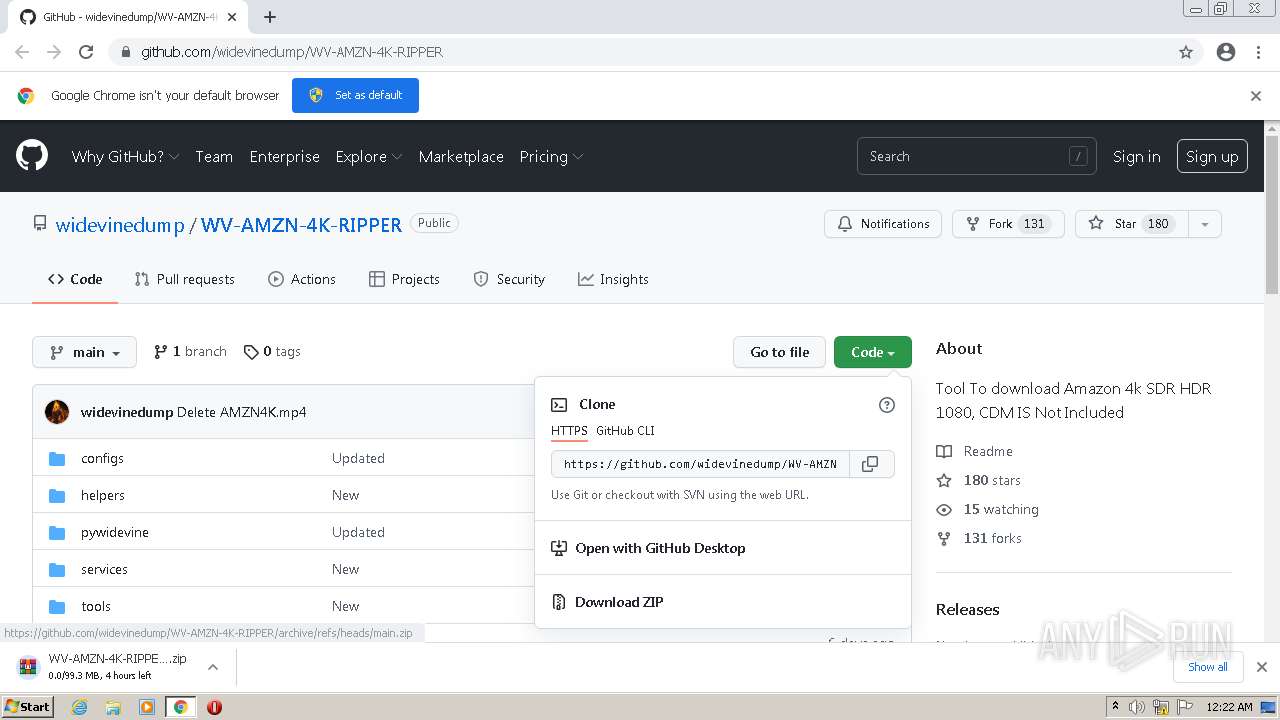
Task: Expand the Pricing menu
Action: click(x=551, y=157)
